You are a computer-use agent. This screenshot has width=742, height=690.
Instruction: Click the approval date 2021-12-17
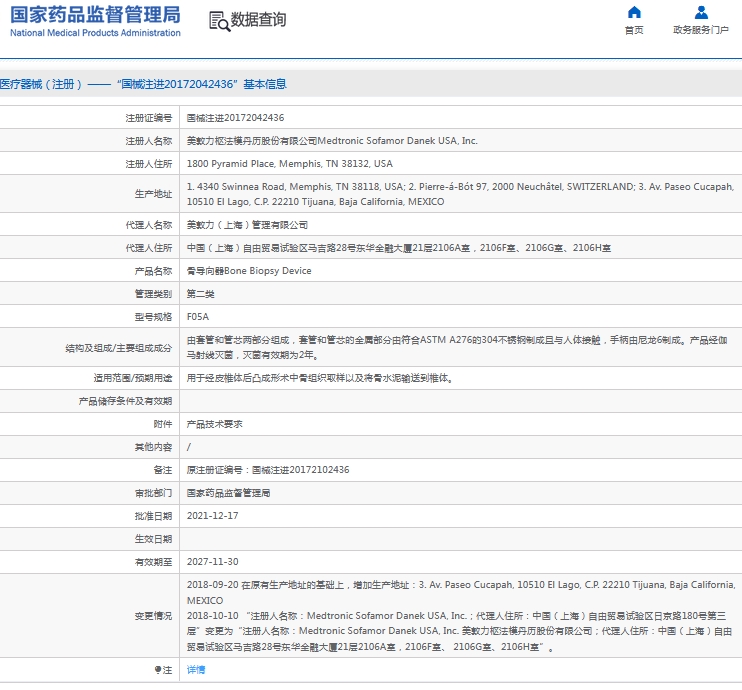click(212, 516)
